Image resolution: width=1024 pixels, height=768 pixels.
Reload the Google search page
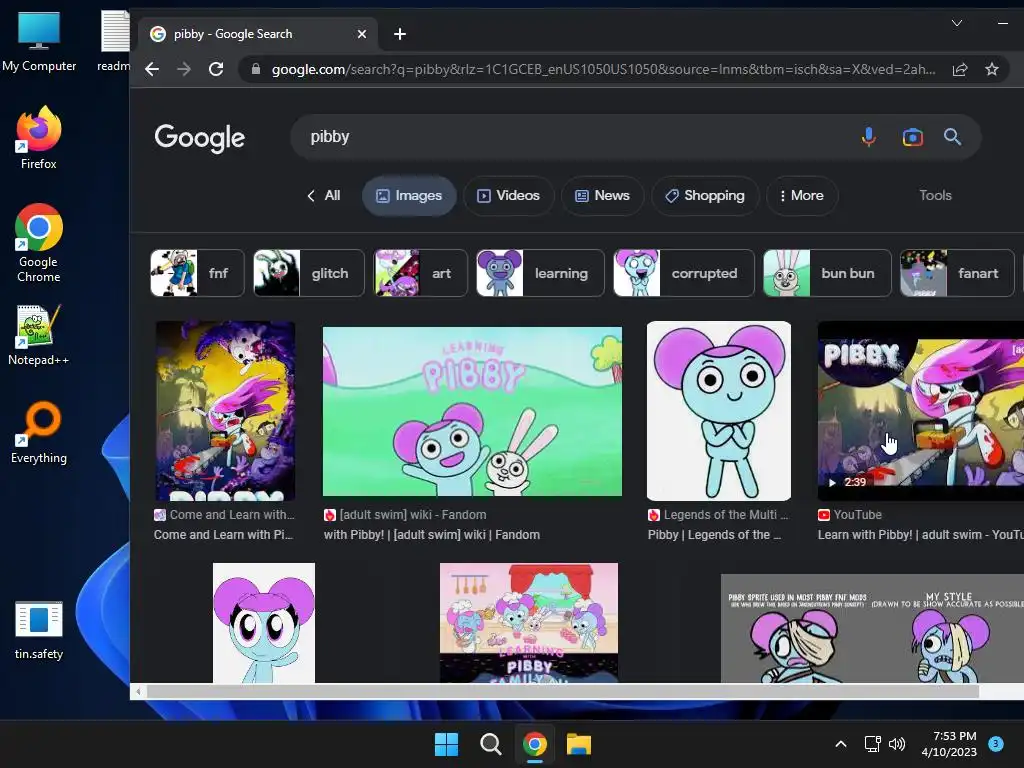pyautogui.click(x=216, y=69)
